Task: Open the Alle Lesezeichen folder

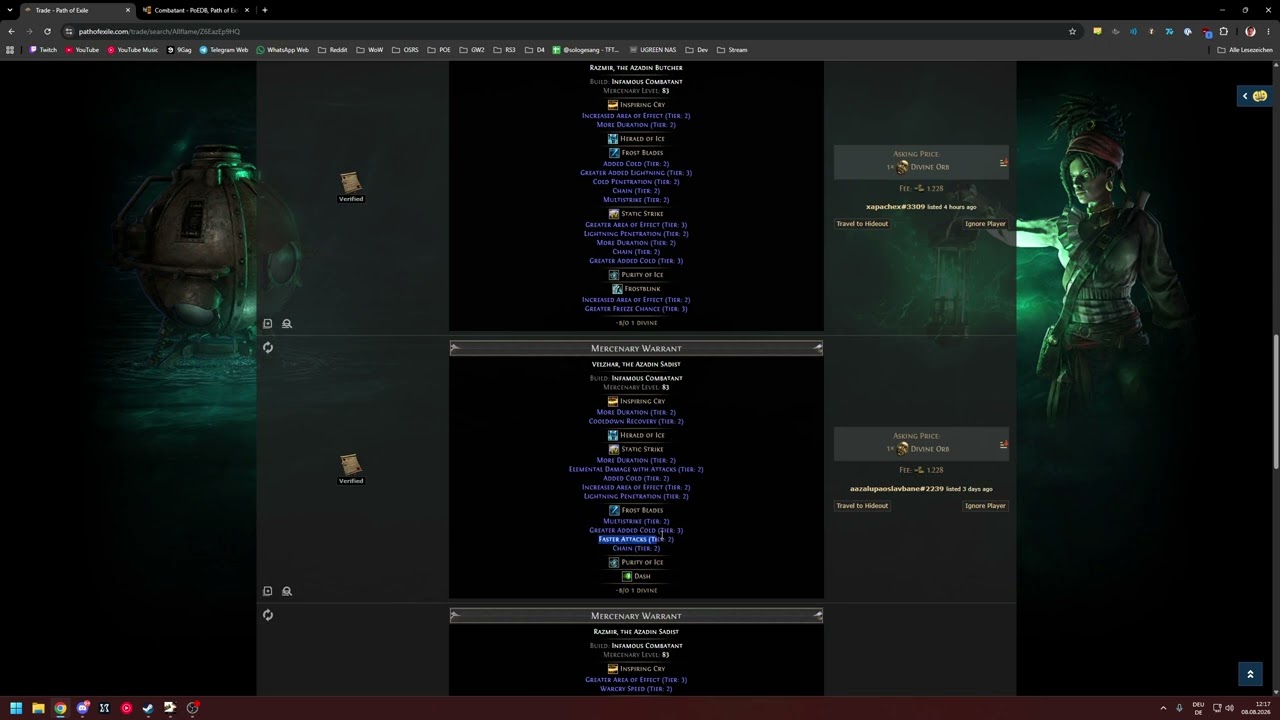Action: tap(1245, 49)
